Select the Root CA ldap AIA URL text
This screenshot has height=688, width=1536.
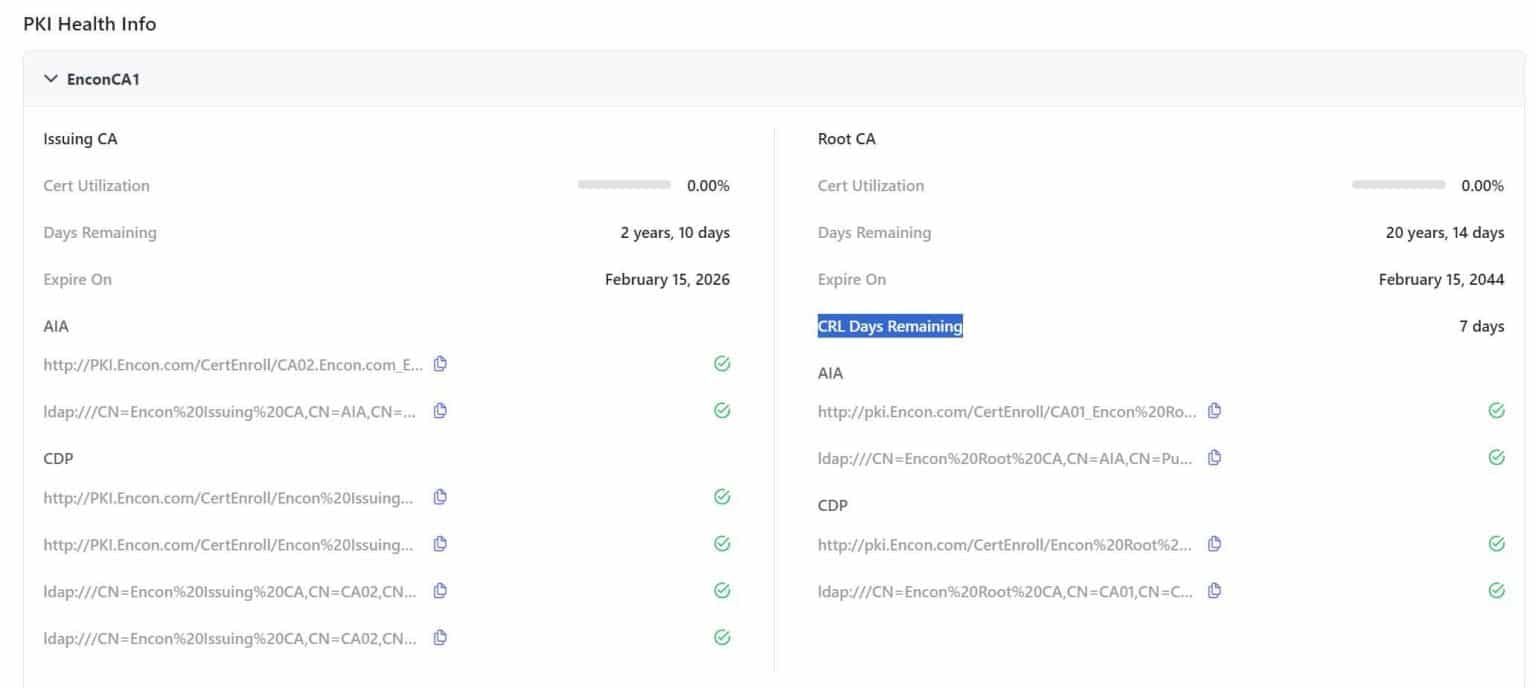pyautogui.click(x=1005, y=458)
